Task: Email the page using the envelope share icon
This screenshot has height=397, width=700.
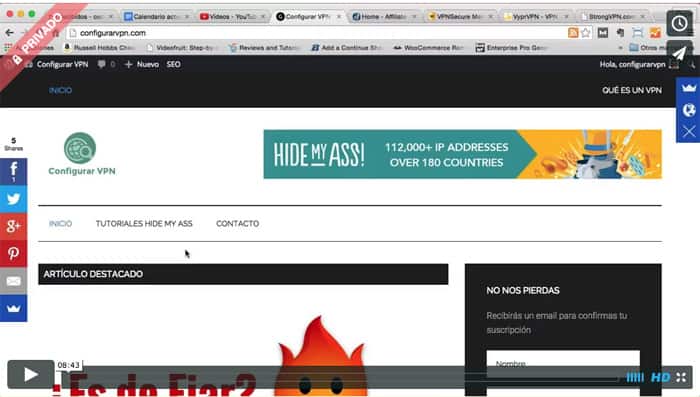Action: [13, 281]
